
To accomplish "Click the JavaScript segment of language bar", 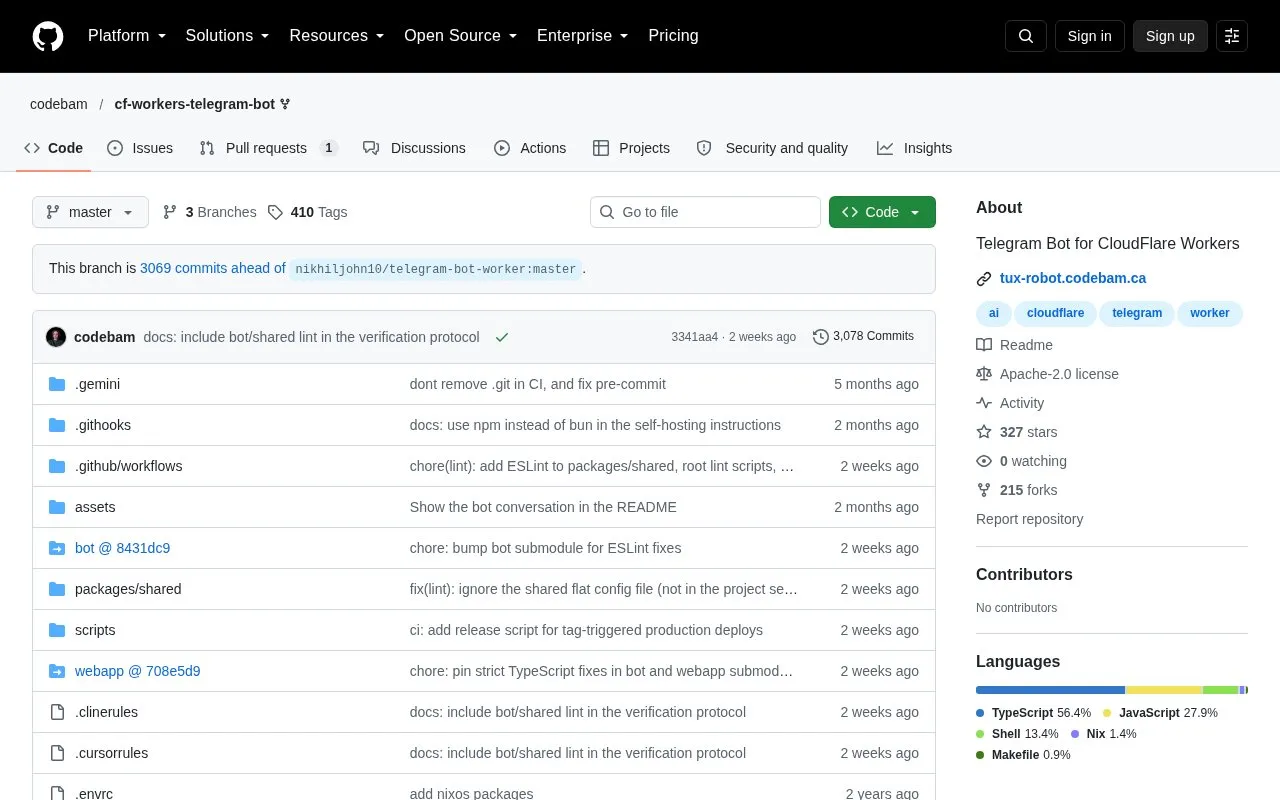I will 1164,690.
